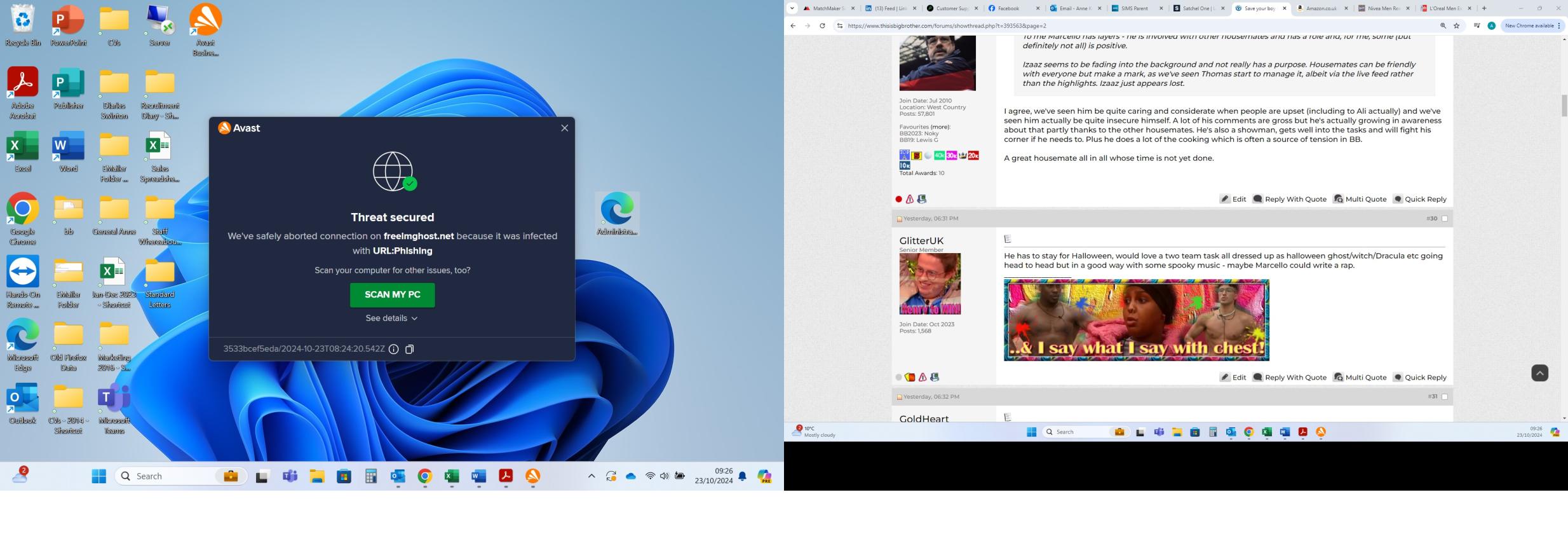Close the Avast threat secured popup
This screenshot has height=543, width=1568.
tap(564, 128)
